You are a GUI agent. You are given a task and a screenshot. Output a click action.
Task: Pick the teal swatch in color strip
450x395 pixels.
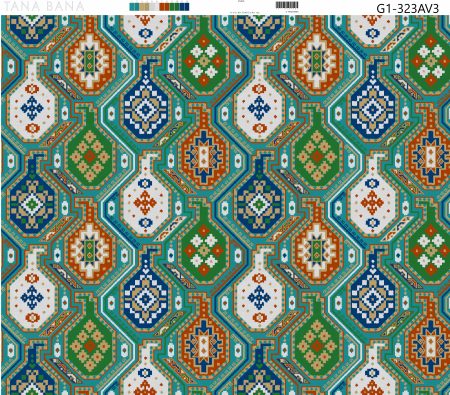point(134,7)
